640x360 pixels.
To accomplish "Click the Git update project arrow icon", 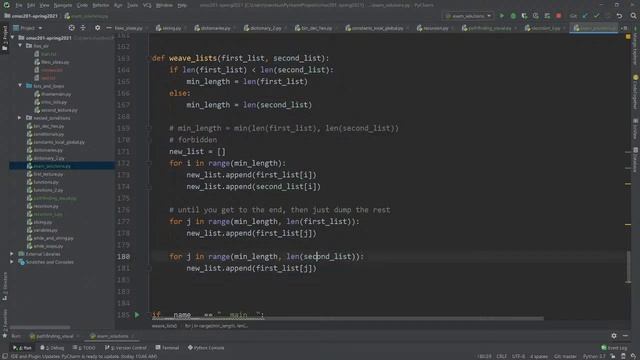I will pos(585,16).
